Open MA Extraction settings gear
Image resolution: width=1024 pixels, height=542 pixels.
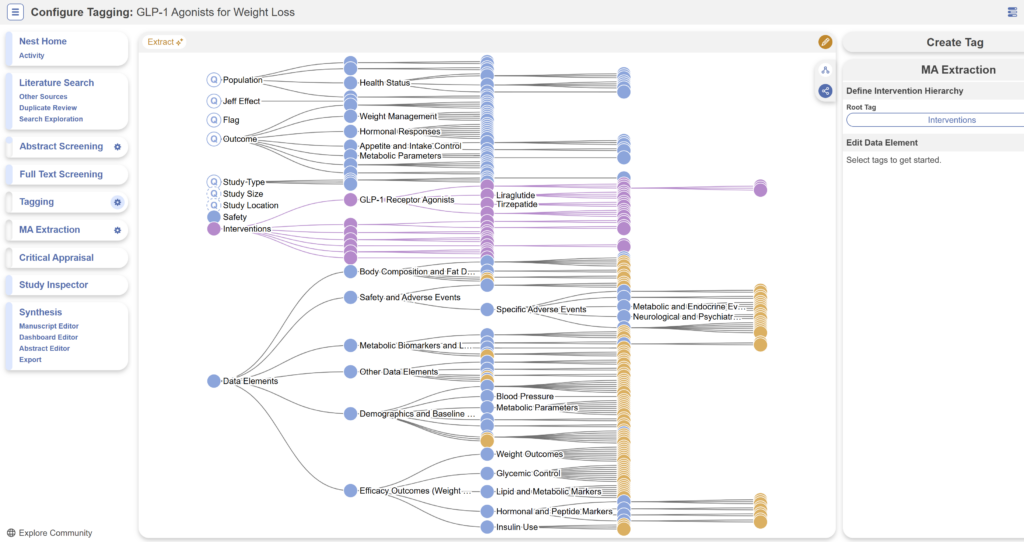coord(118,231)
